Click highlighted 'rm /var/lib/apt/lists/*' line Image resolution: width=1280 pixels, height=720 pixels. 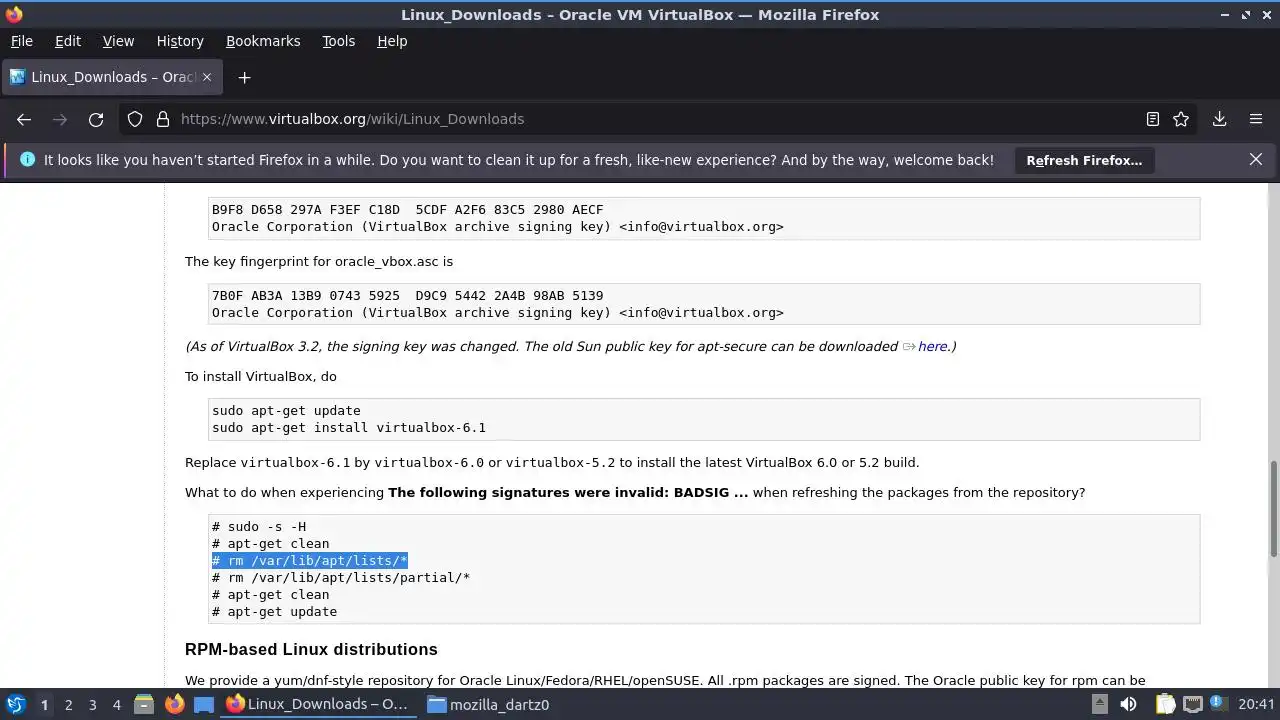point(310,561)
